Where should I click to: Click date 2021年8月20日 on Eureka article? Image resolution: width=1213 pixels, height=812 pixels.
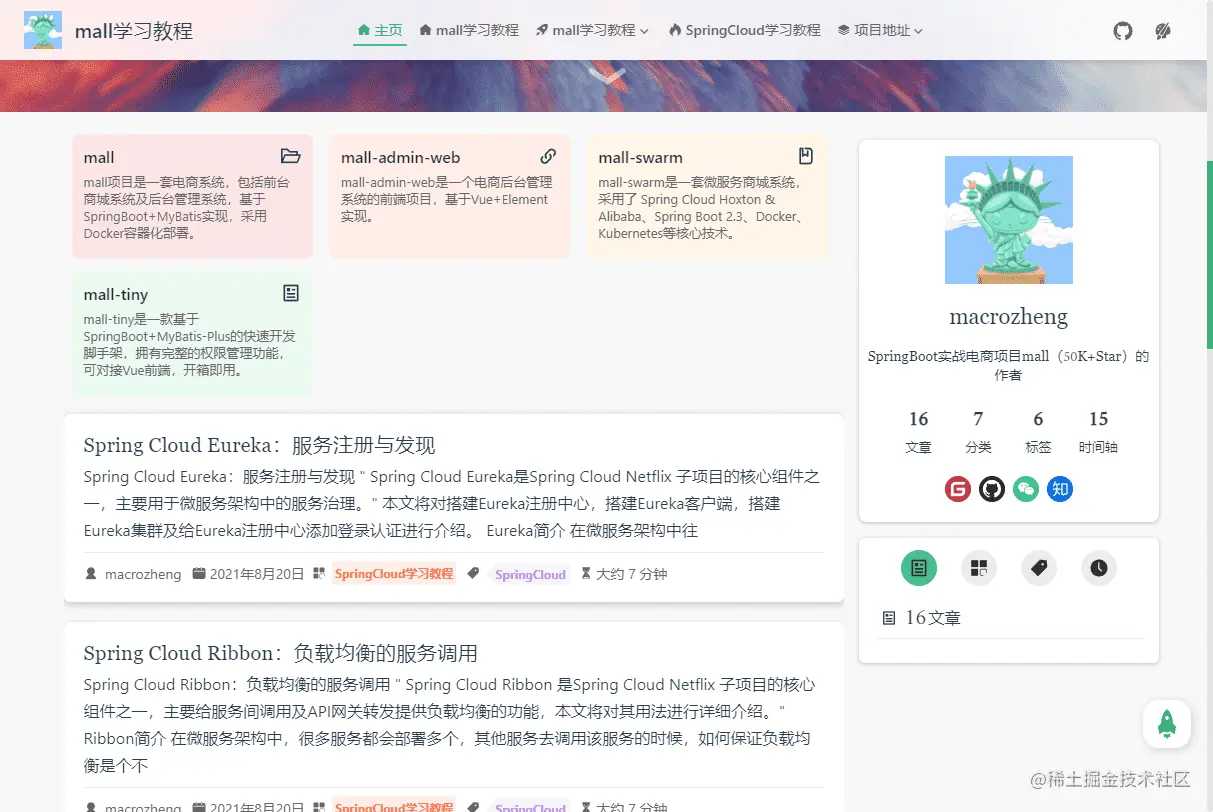pos(257,574)
